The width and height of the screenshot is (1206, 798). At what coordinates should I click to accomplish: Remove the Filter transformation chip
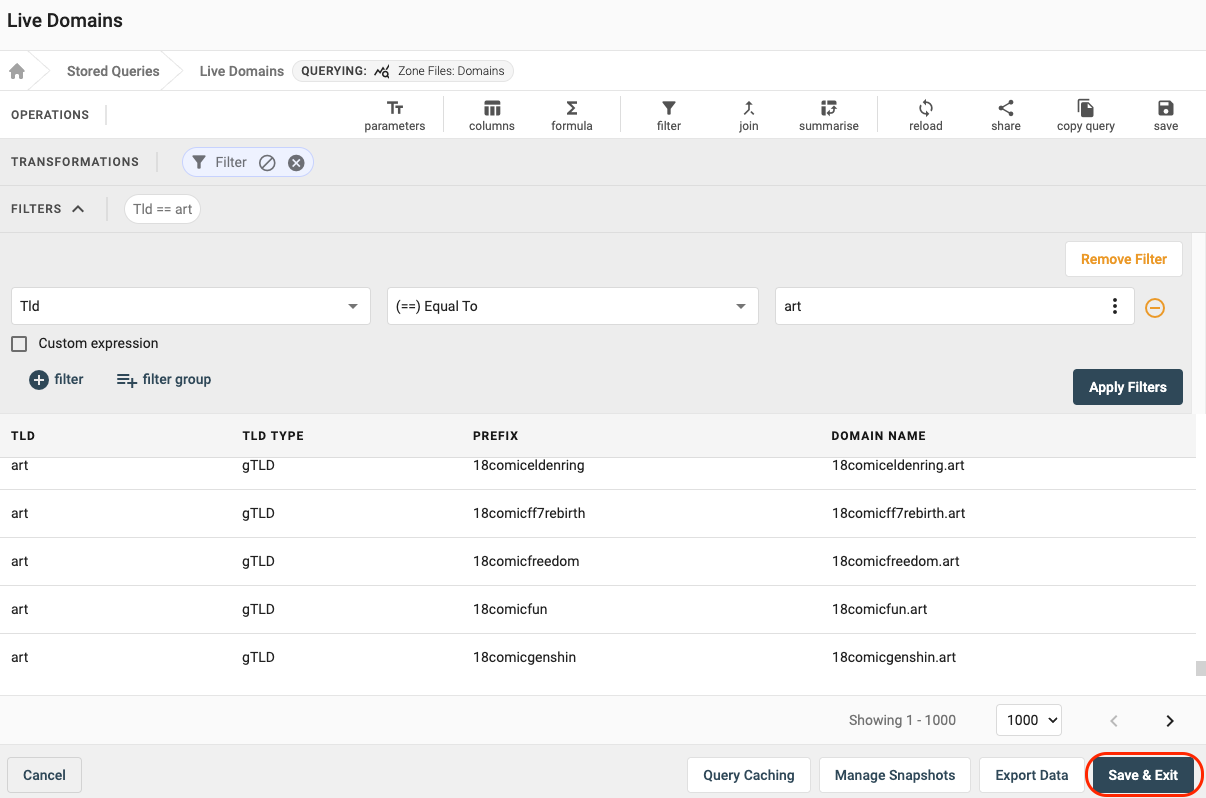pyautogui.click(x=296, y=163)
